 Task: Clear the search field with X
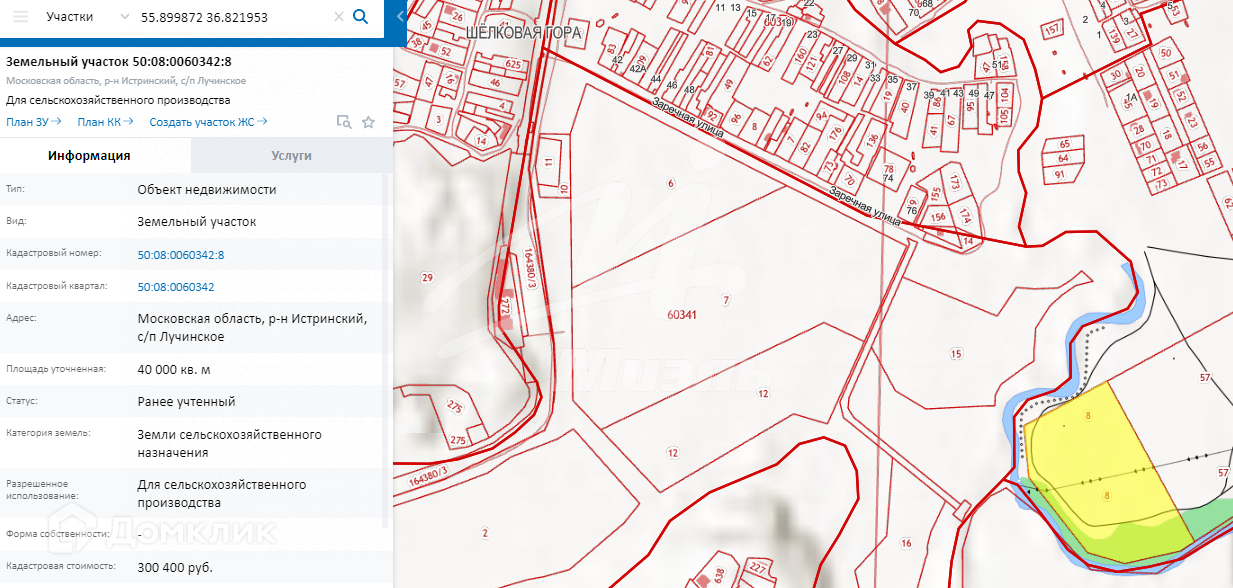tap(338, 17)
